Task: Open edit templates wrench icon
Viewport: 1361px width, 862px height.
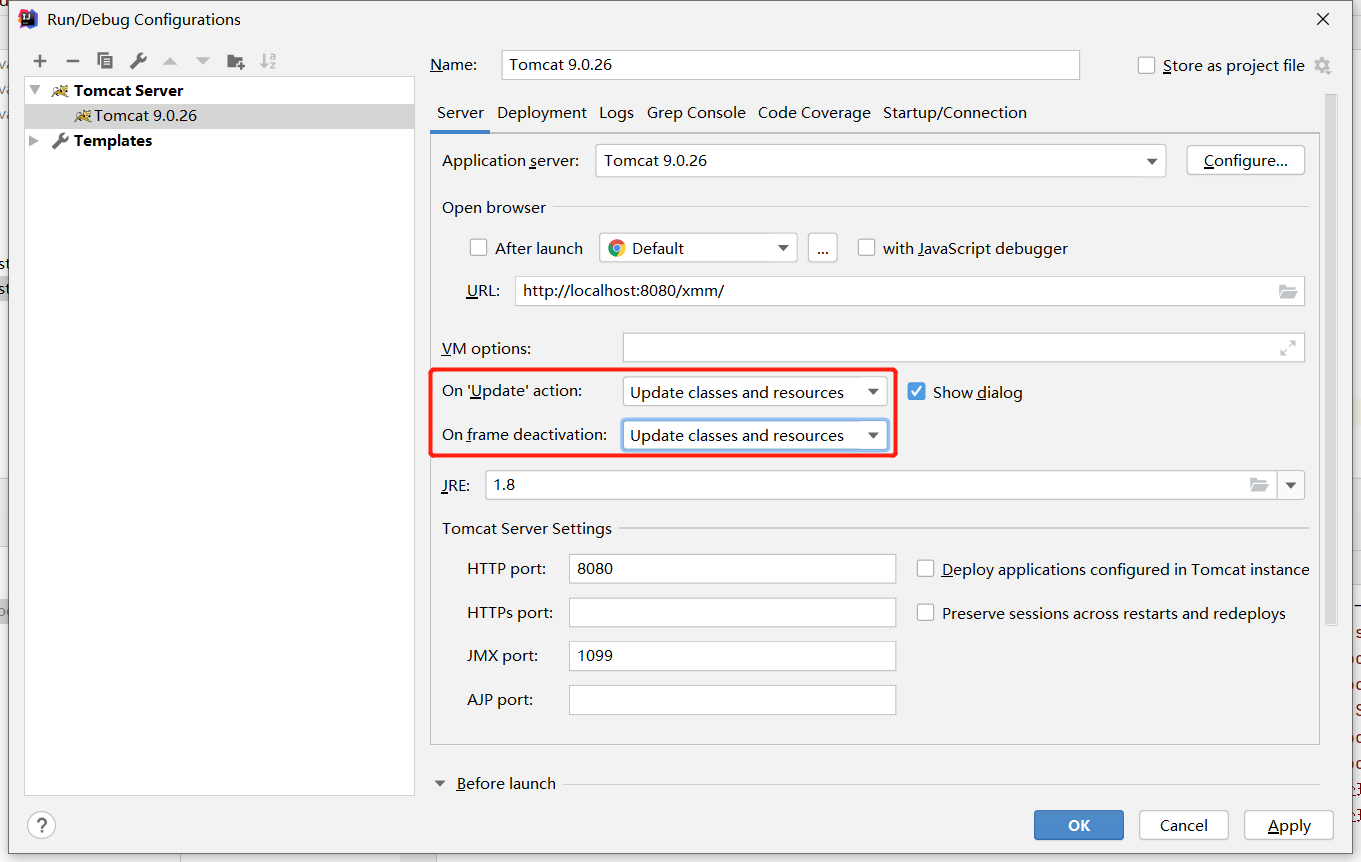Action: coord(138,61)
